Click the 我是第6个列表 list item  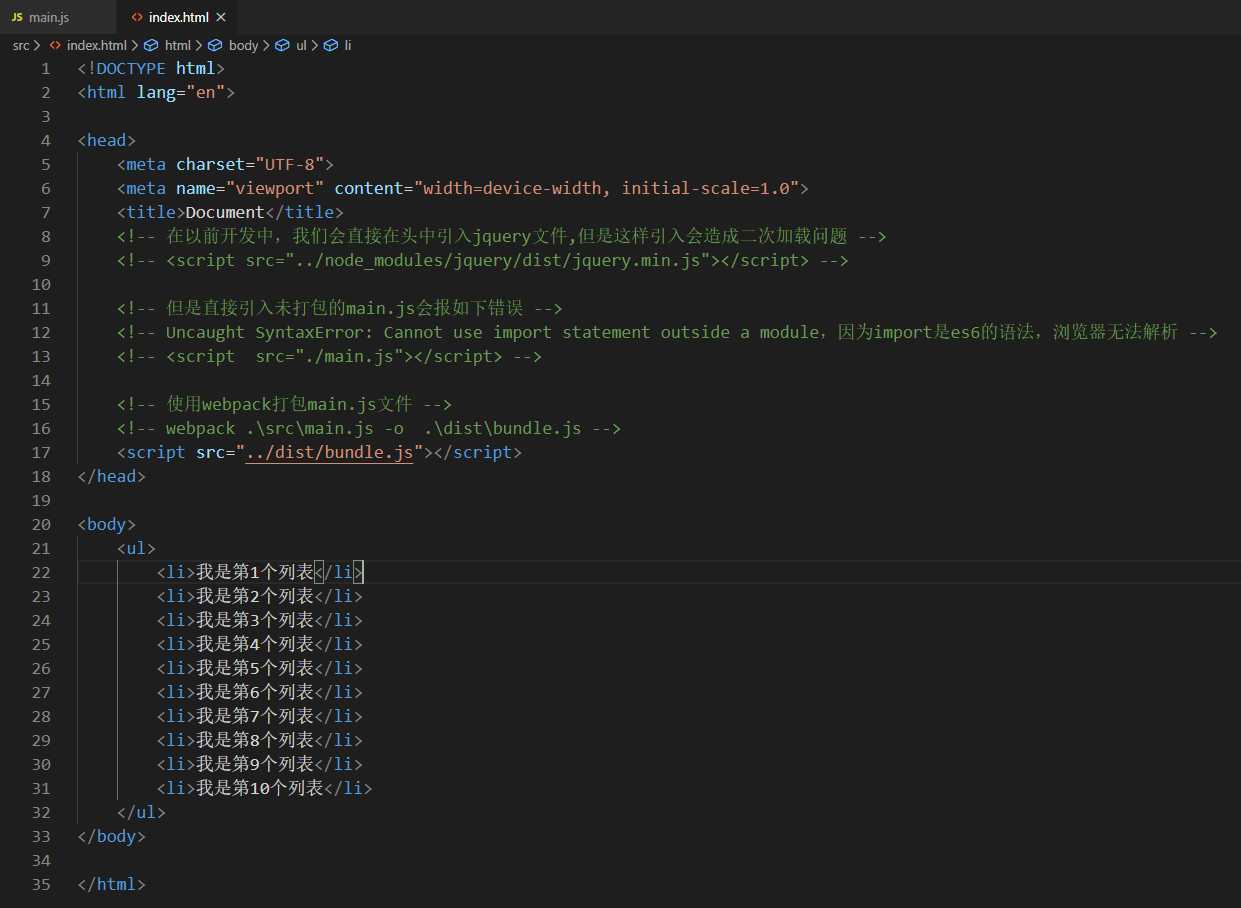pyautogui.click(x=260, y=692)
